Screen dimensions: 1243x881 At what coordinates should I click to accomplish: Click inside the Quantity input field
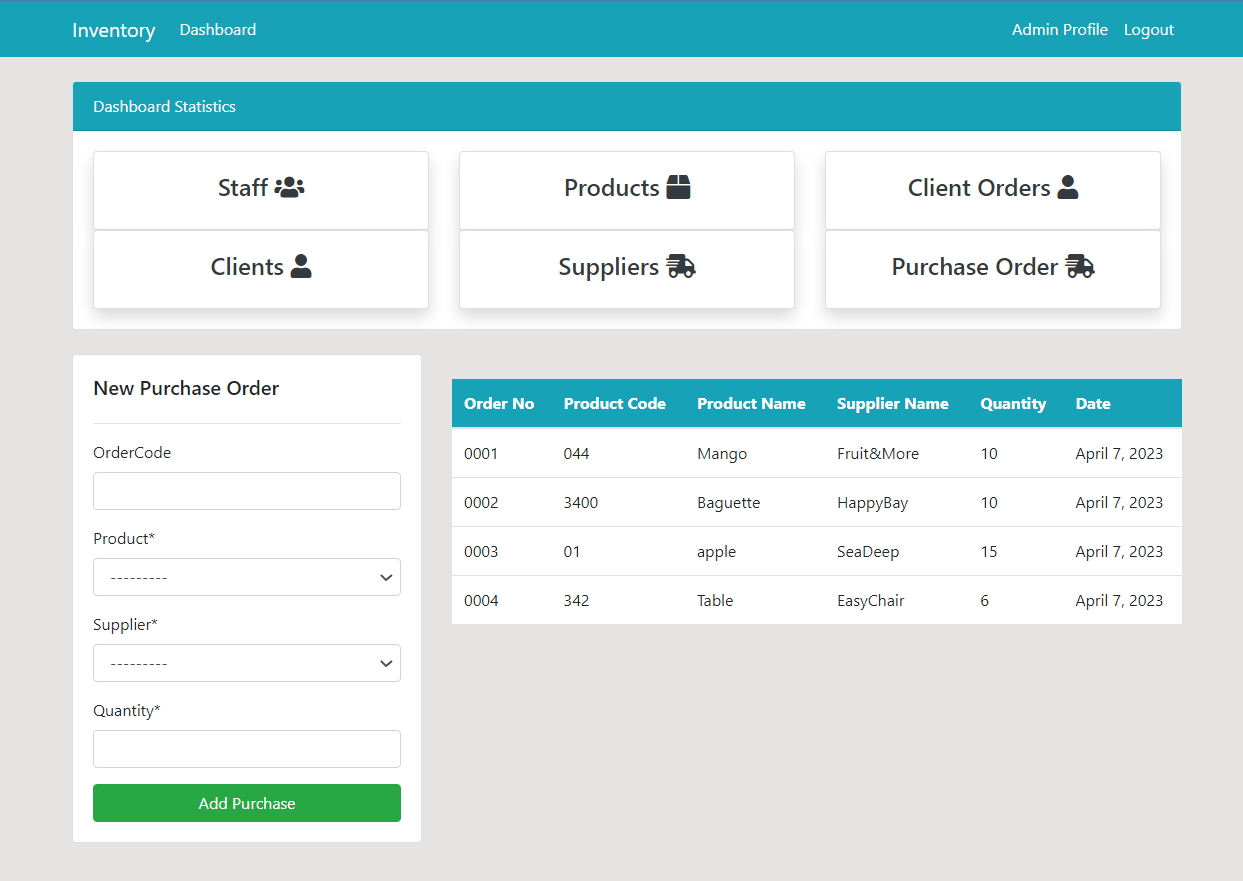coord(246,748)
